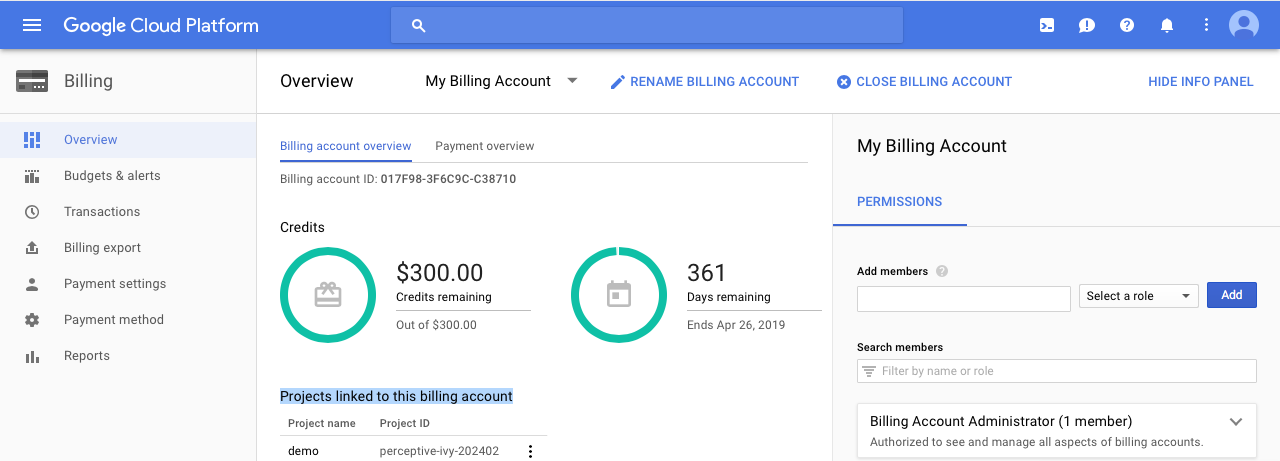Go to Overview in sidebar
The image size is (1280, 461).
(x=91, y=140)
